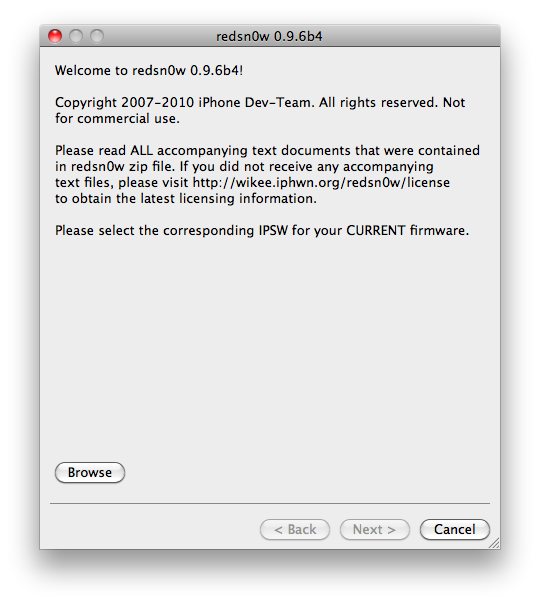The width and height of the screenshot is (540, 604).
Task: Click the grayed-out Next > button
Action: point(374,529)
